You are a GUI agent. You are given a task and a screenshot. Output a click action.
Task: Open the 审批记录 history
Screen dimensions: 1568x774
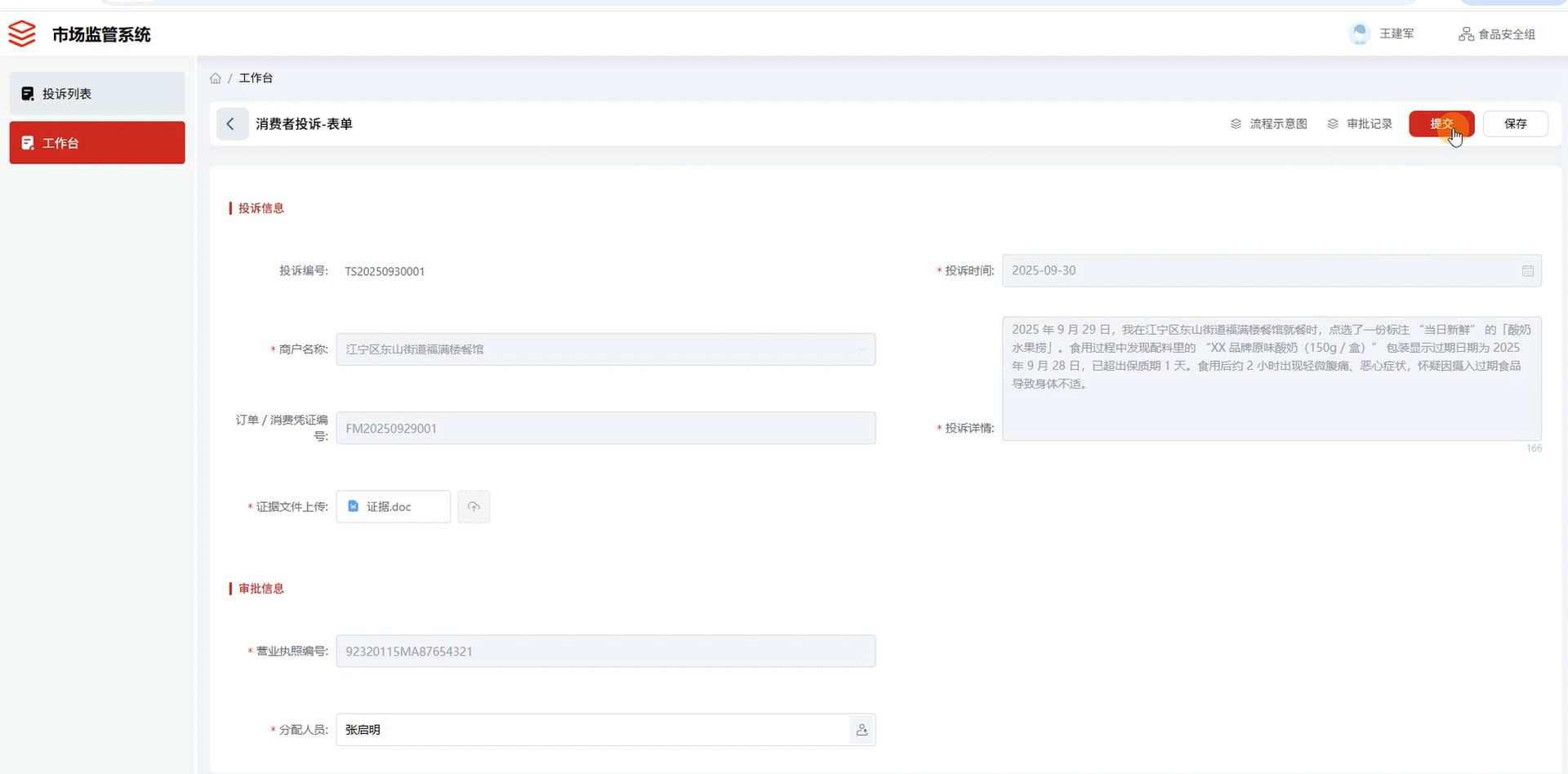tap(1360, 124)
